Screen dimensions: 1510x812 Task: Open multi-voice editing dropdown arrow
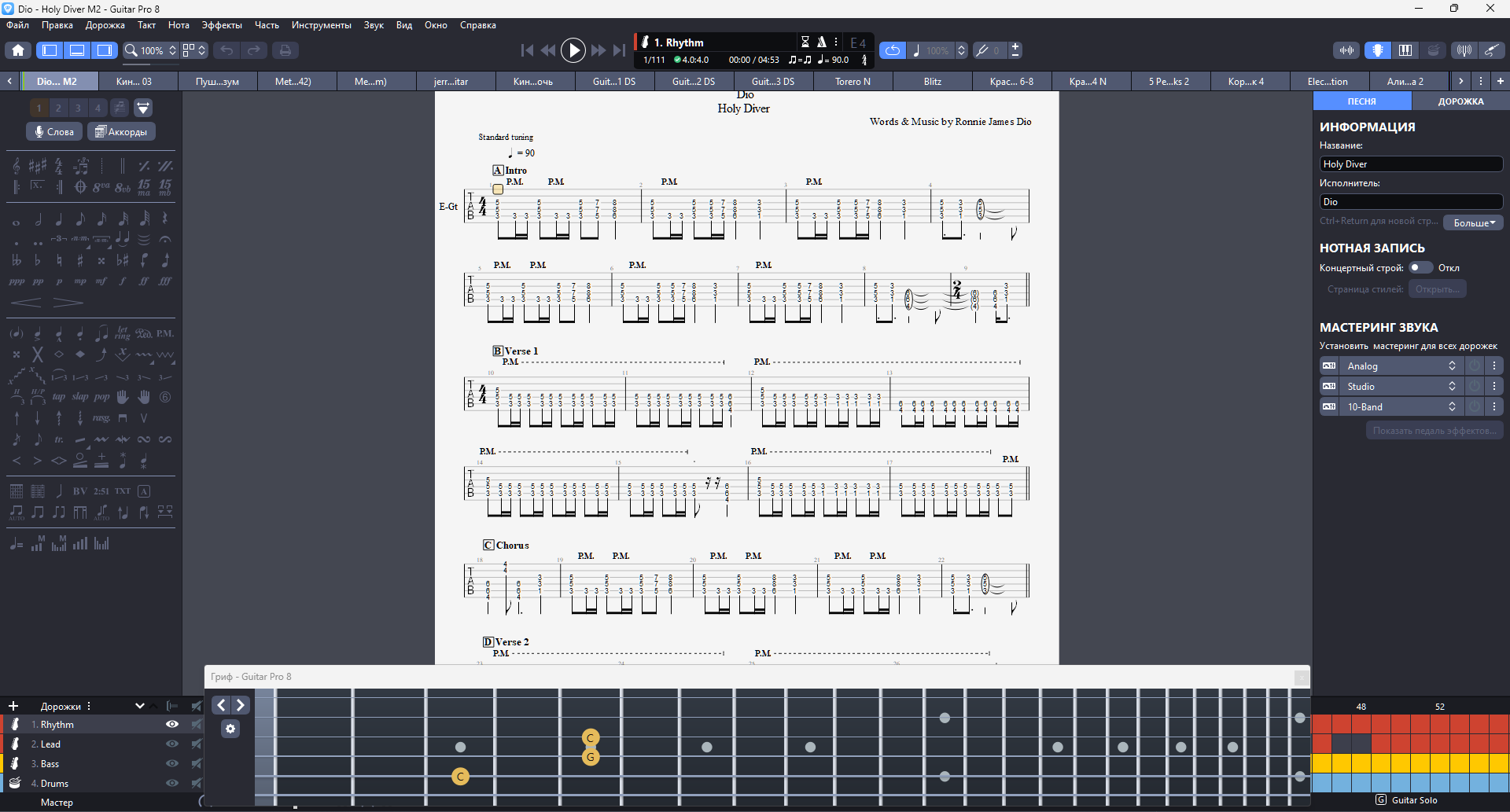tap(143, 108)
